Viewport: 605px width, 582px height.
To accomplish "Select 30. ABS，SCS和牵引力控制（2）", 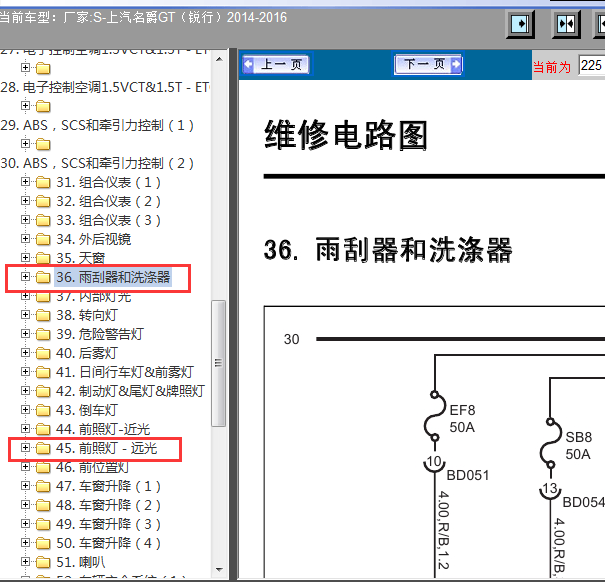I will coord(97,163).
